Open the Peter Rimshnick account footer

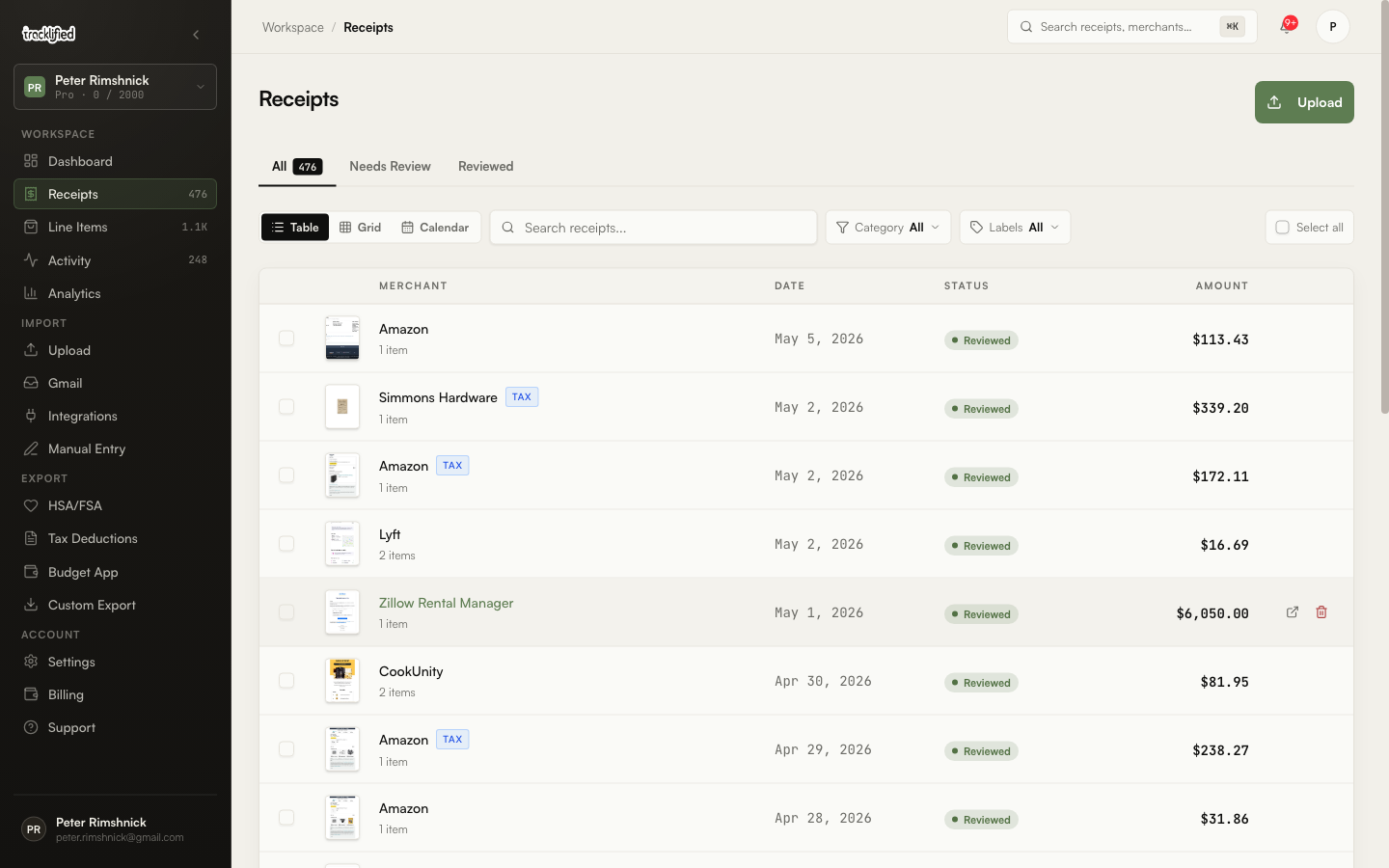coord(115,829)
